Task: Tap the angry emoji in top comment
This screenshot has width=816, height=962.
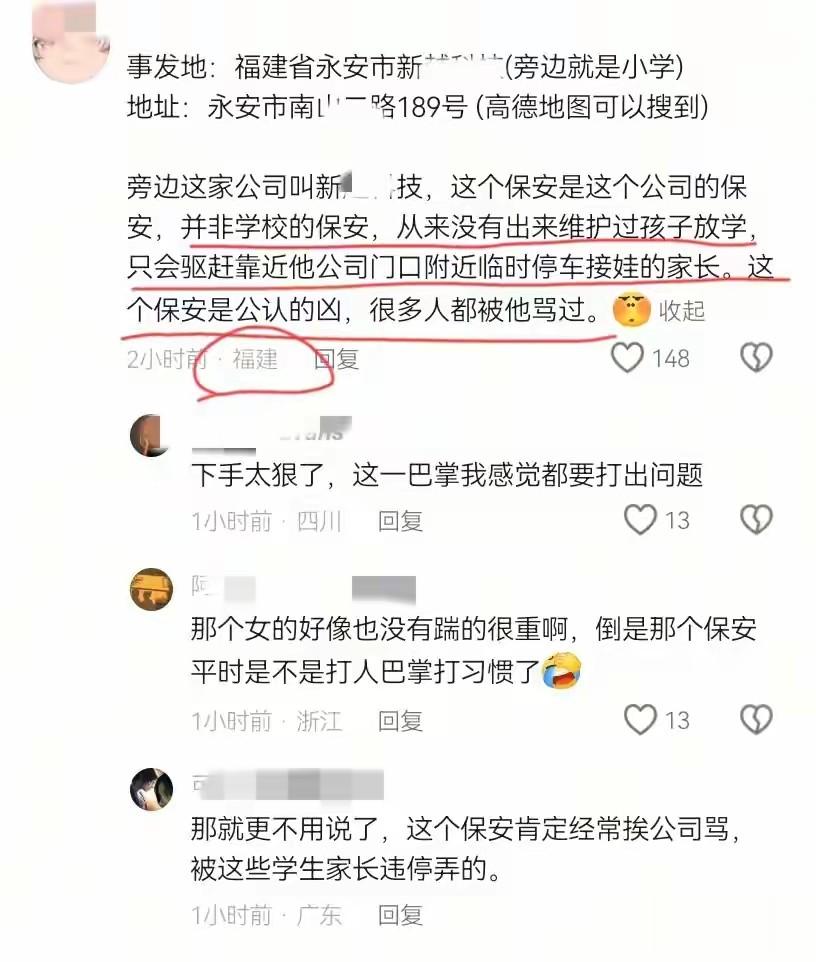Action: coord(631,310)
